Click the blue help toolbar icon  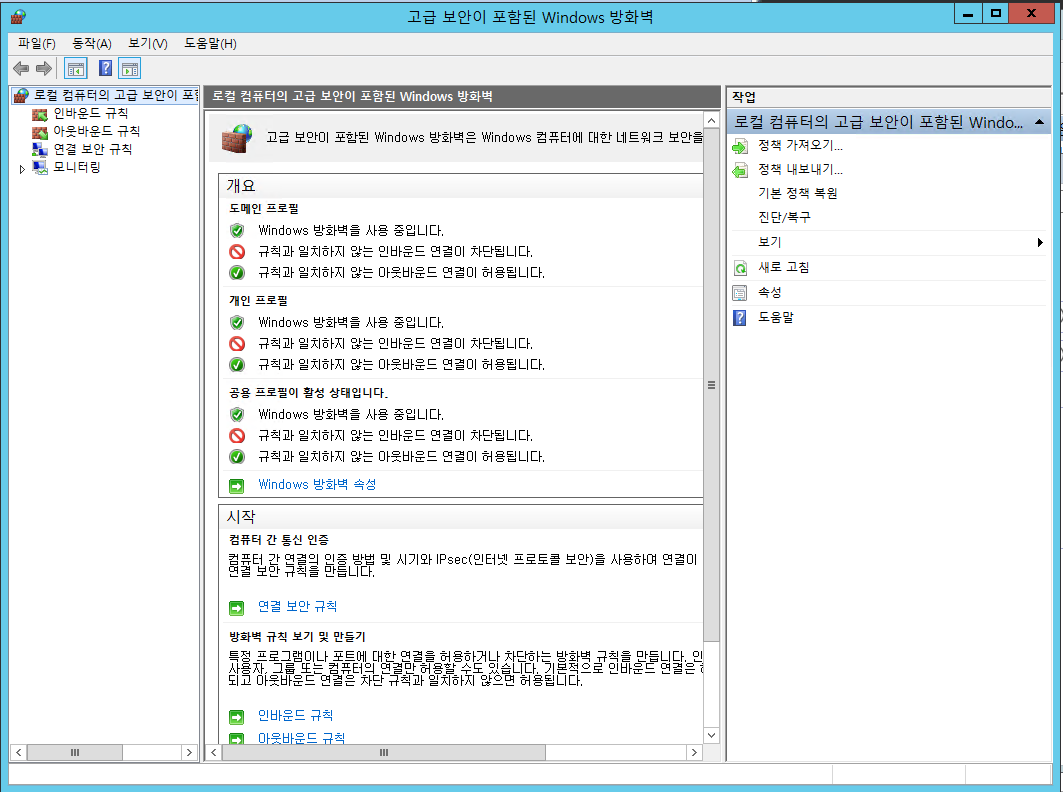click(x=106, y=68)
